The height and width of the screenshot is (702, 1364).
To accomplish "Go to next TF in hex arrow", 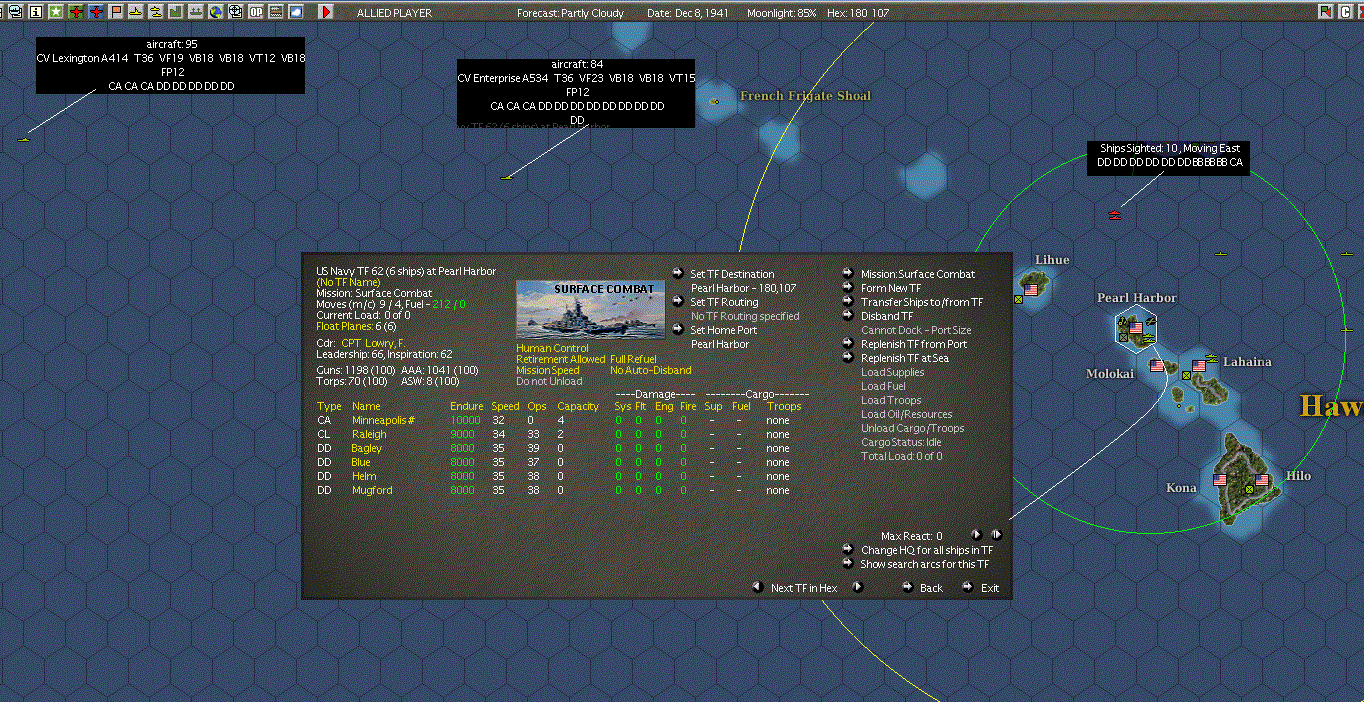I will pos(857,587).
